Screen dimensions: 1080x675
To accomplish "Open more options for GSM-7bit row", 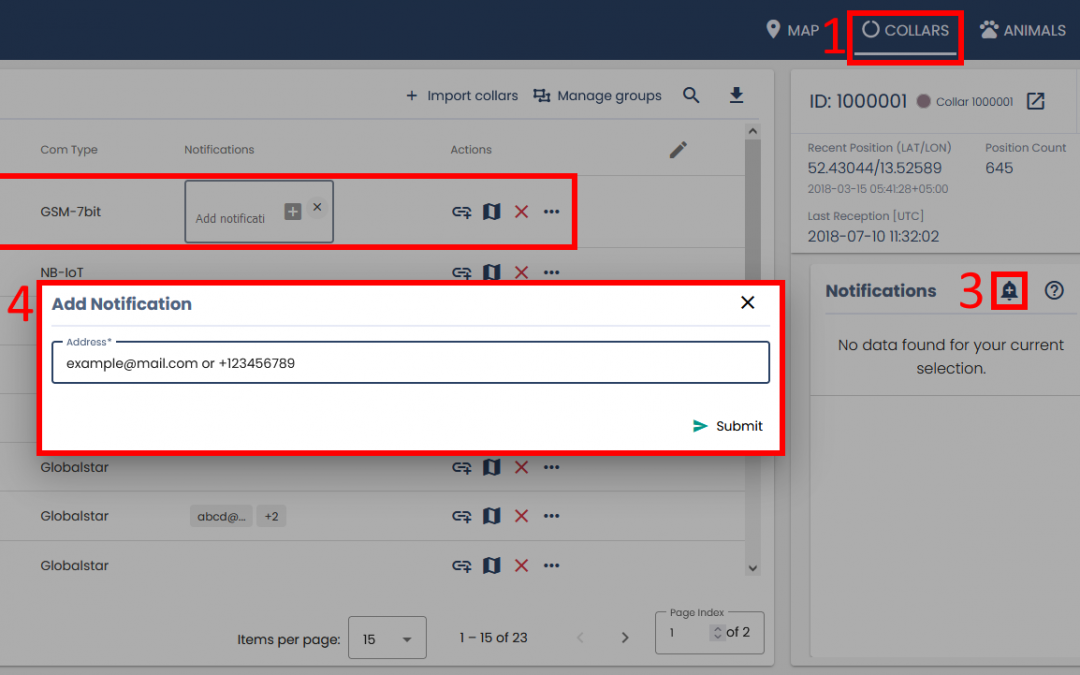I will (x=551, y=212).
